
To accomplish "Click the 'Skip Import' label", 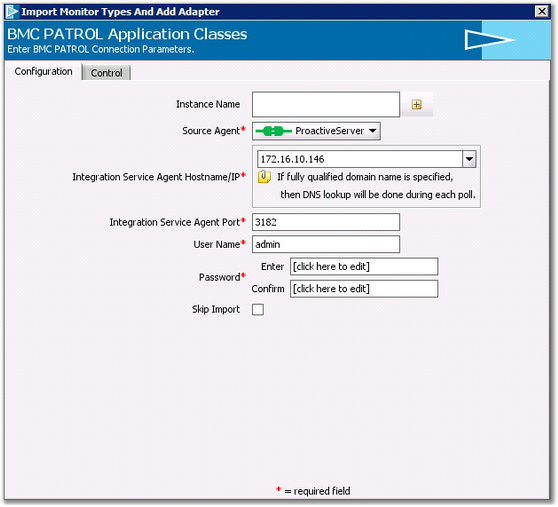I will (x=216, y=309).
